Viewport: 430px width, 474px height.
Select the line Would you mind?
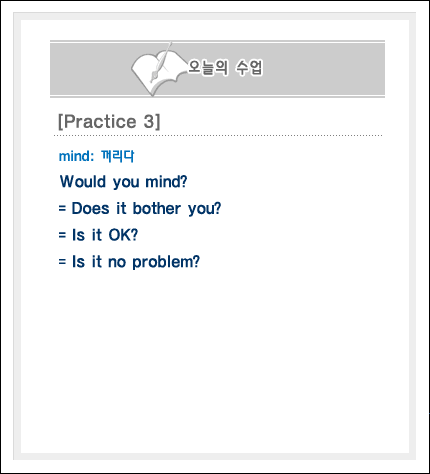[123, 182]
